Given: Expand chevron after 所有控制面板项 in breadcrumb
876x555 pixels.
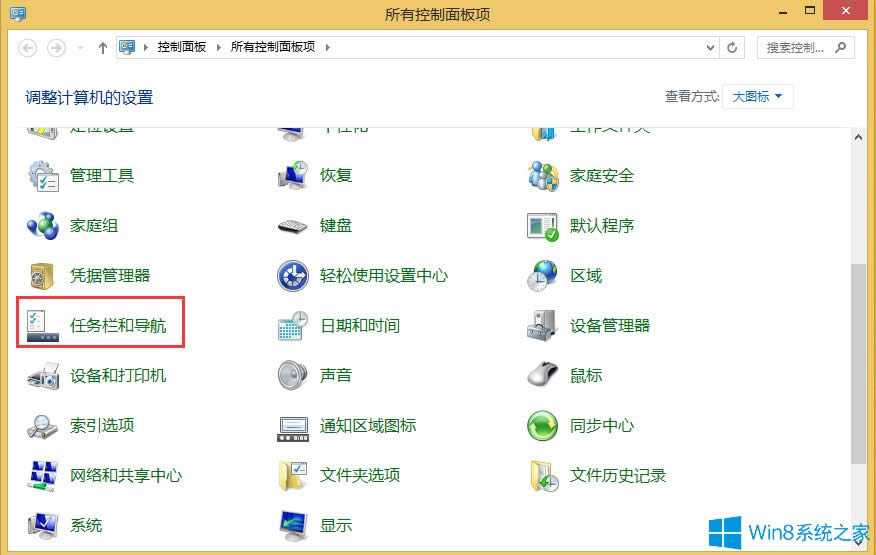Looking at the screenshot, I should click(327, 47).
